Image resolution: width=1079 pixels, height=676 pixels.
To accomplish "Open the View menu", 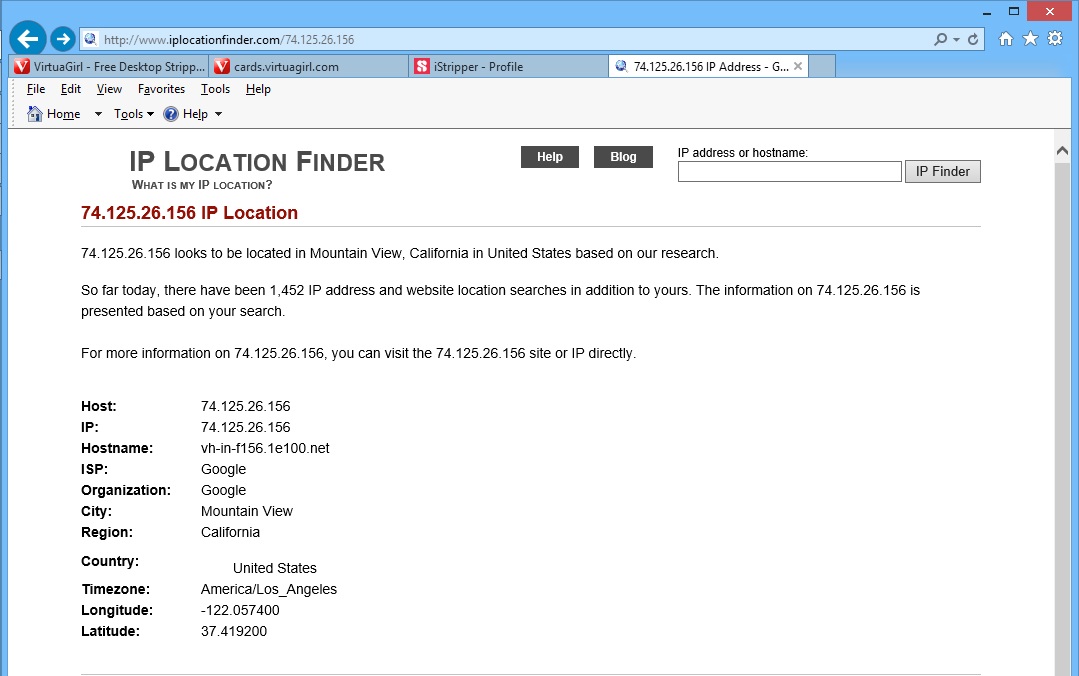I will pos(109,89).
